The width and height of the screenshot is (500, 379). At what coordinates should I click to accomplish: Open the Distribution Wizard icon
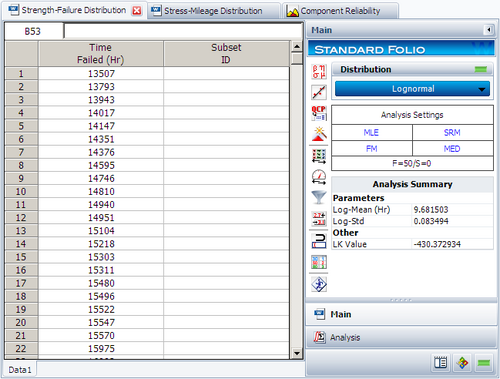319,134
